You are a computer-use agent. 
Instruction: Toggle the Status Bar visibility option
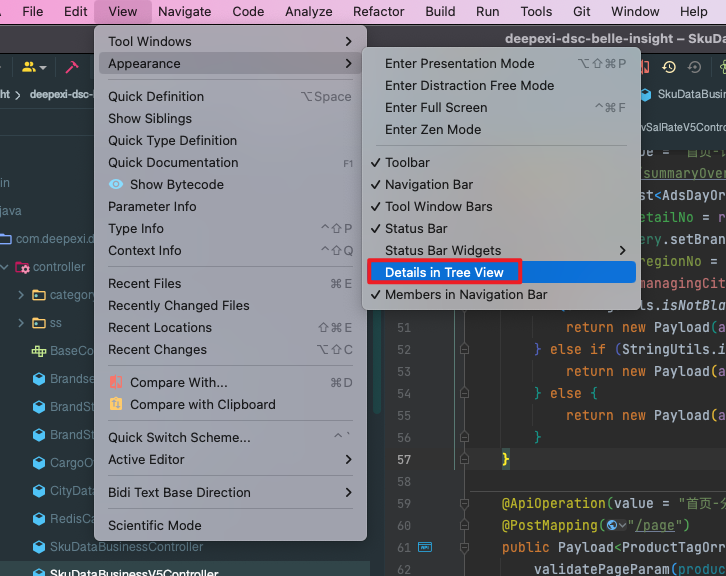point(416,228)
